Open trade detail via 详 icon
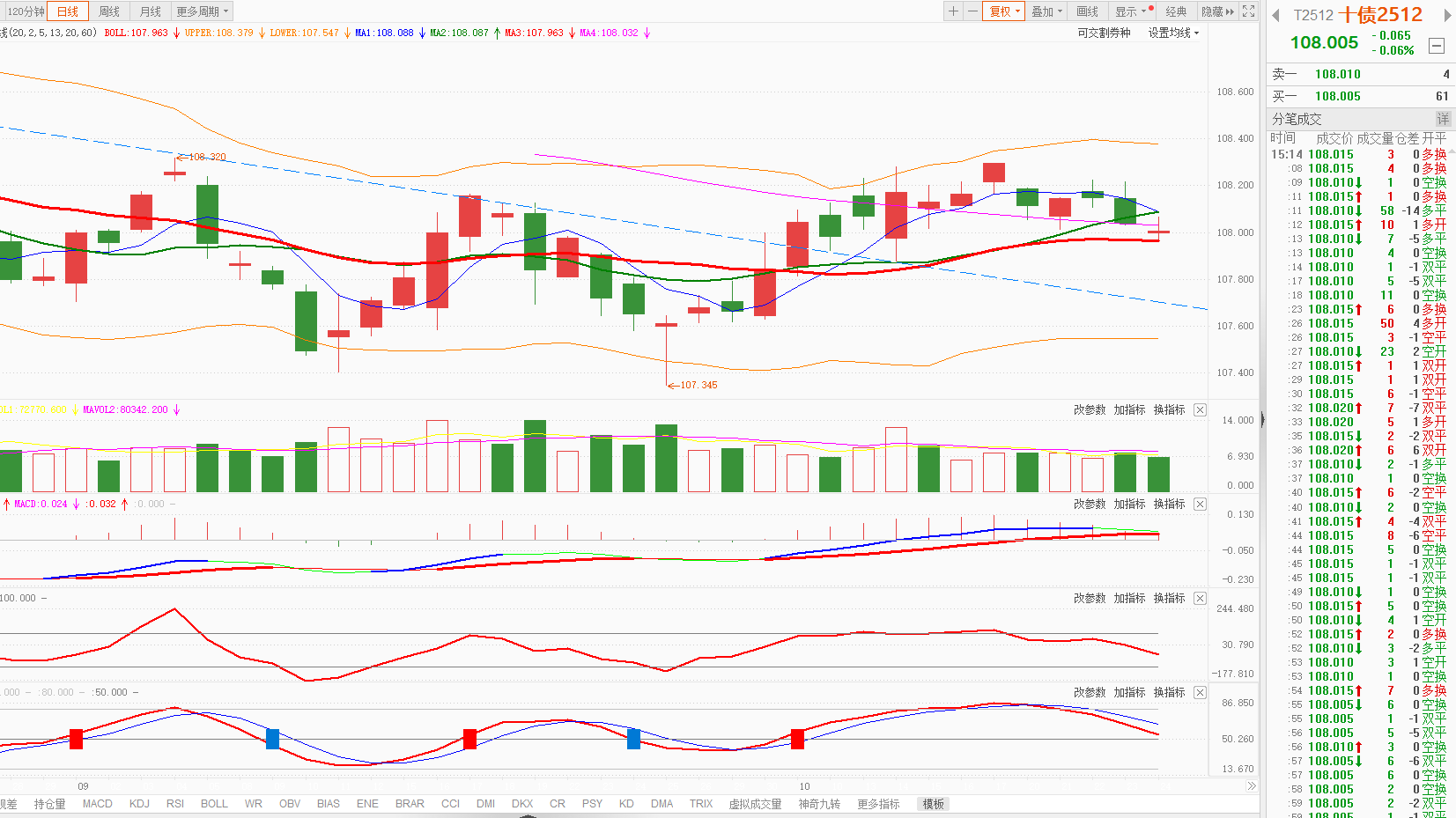The height and width of the screenshot is (818, 1456). point(1443,119)
